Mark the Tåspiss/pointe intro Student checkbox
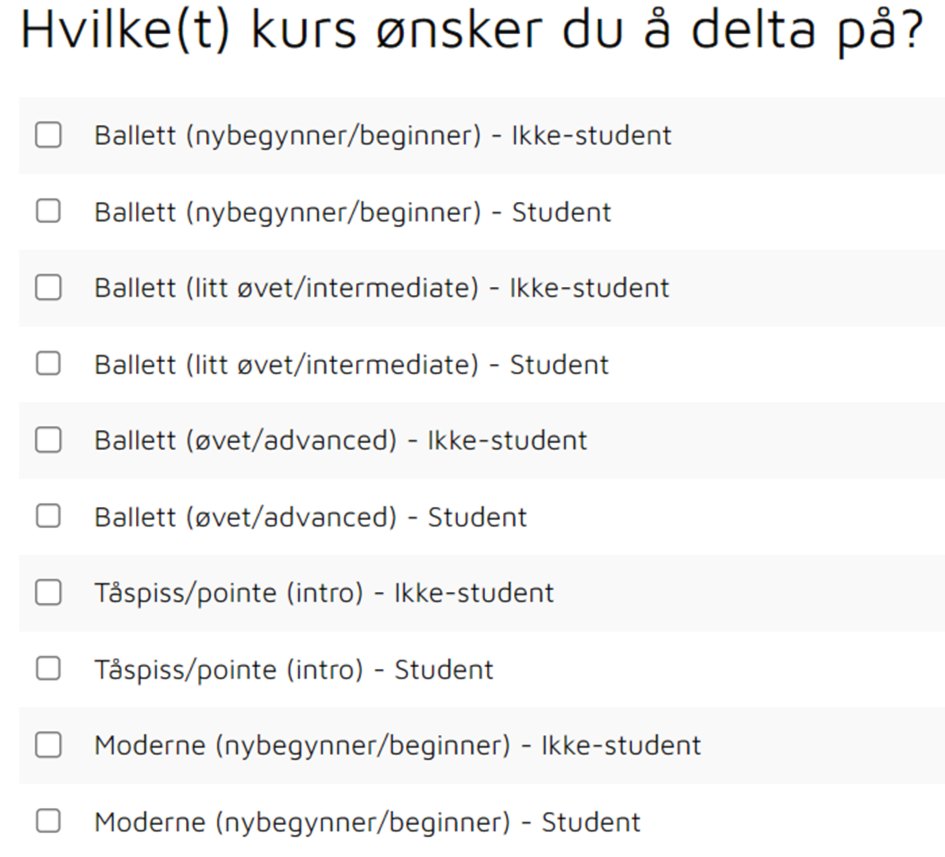The height and width of the screenshot is (857, 945). [48, 669]
